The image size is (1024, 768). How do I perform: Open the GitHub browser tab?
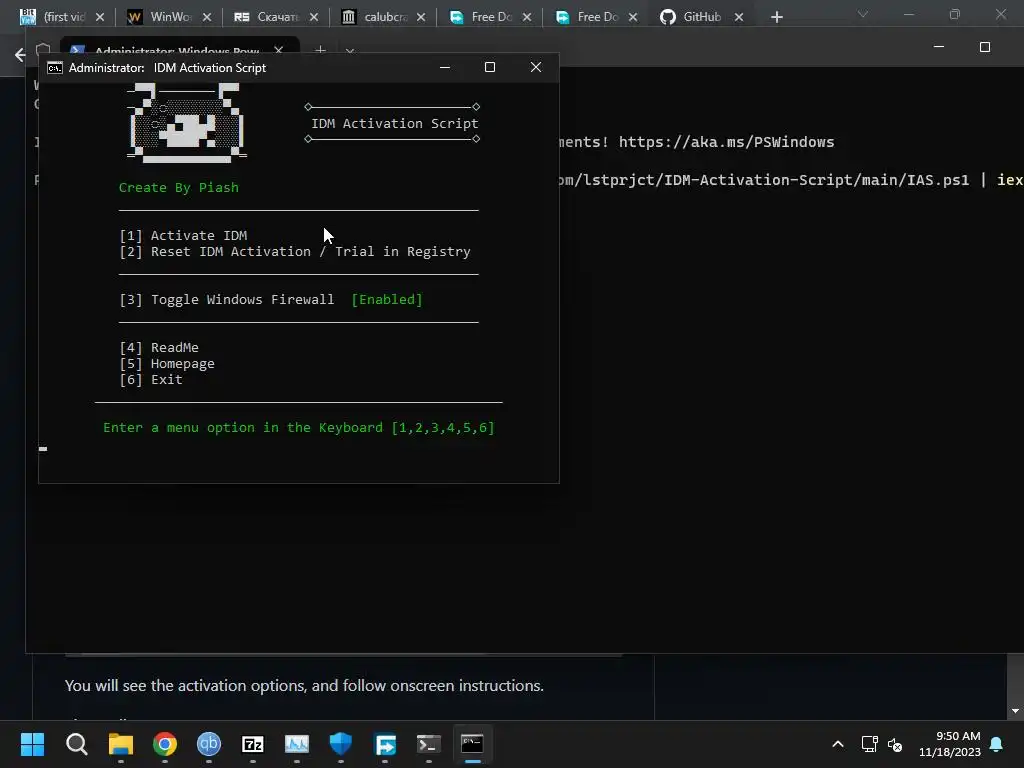point(692,17)
